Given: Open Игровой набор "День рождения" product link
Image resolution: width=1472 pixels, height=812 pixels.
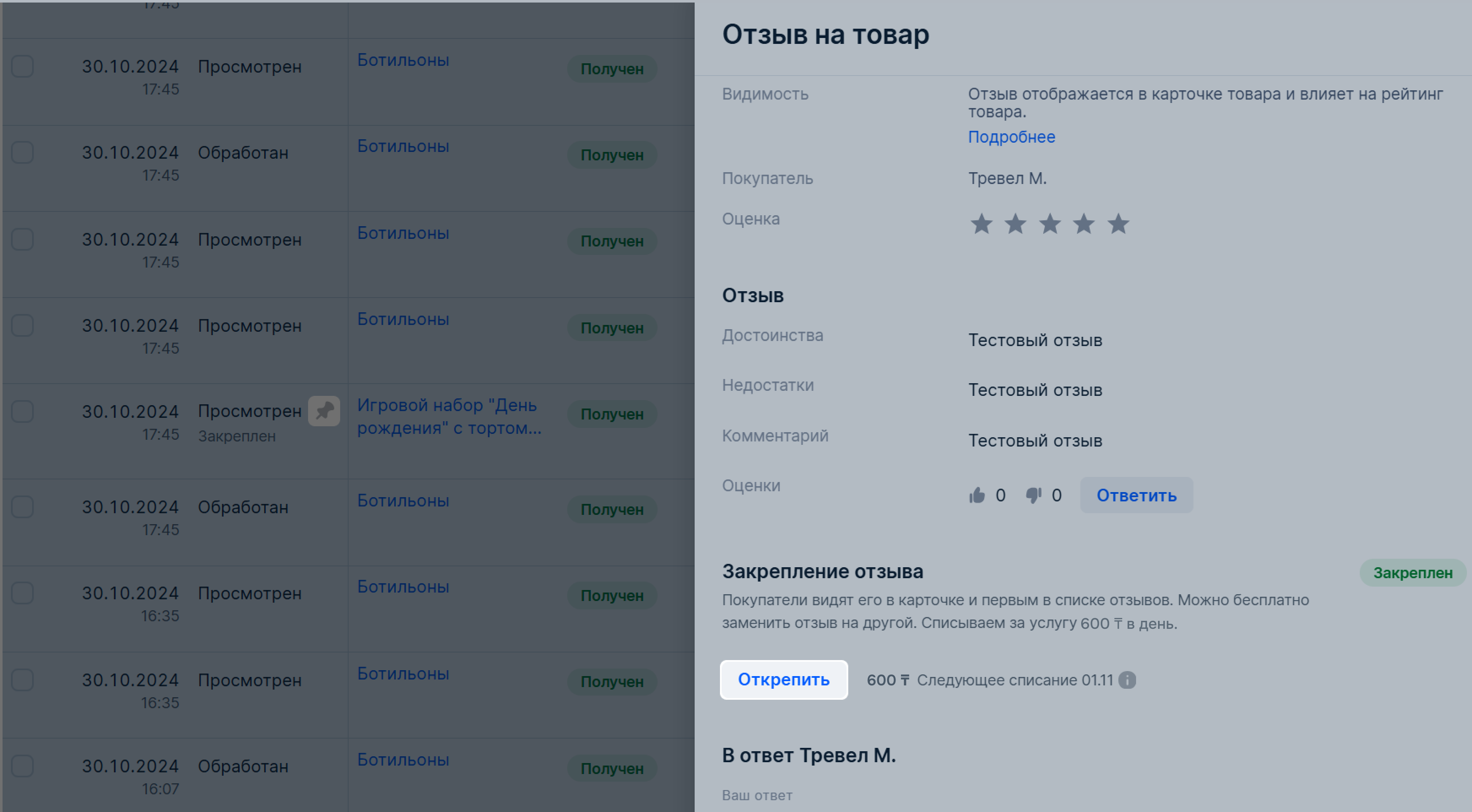Looking at the screenshot, I should [x=449, y=417].
